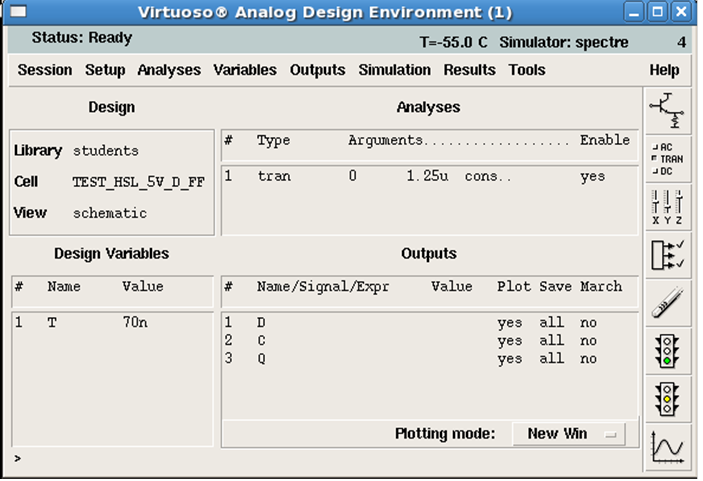The width and height of the screenshot is (703, 481).
Task: Open the window menu icon in title bar
Action: (18, 11)
